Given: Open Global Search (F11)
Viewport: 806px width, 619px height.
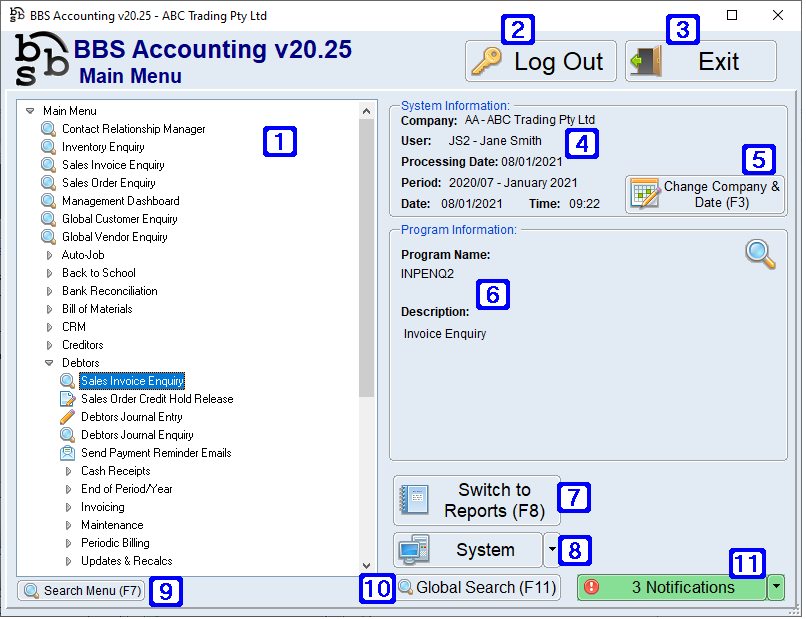Looking at the screenshot, I should [x=477, y=587].
